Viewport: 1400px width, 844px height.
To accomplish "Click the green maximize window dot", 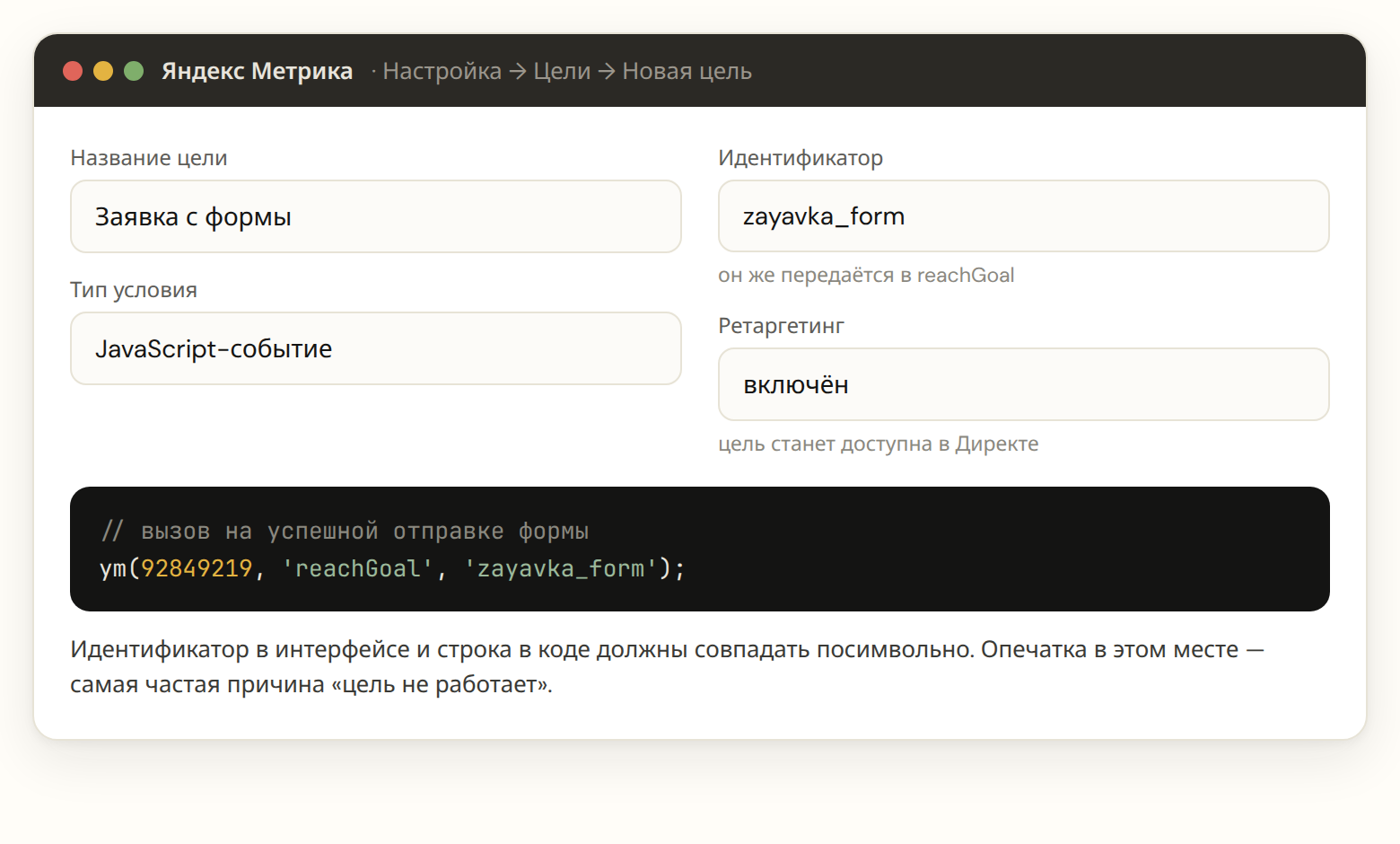I will pos(134,71).
